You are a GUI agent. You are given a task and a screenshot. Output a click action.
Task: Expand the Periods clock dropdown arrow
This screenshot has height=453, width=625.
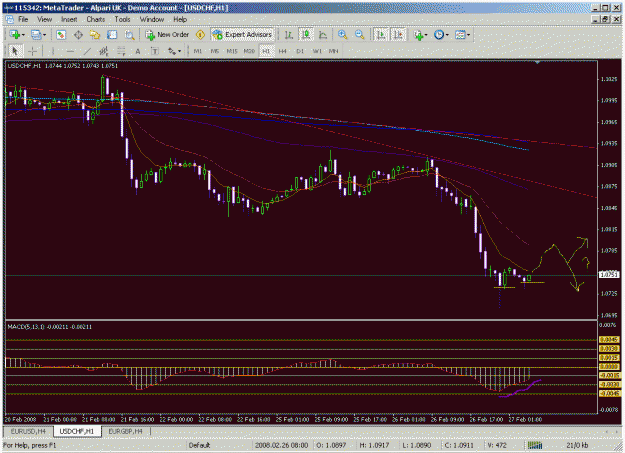[447, 35]
